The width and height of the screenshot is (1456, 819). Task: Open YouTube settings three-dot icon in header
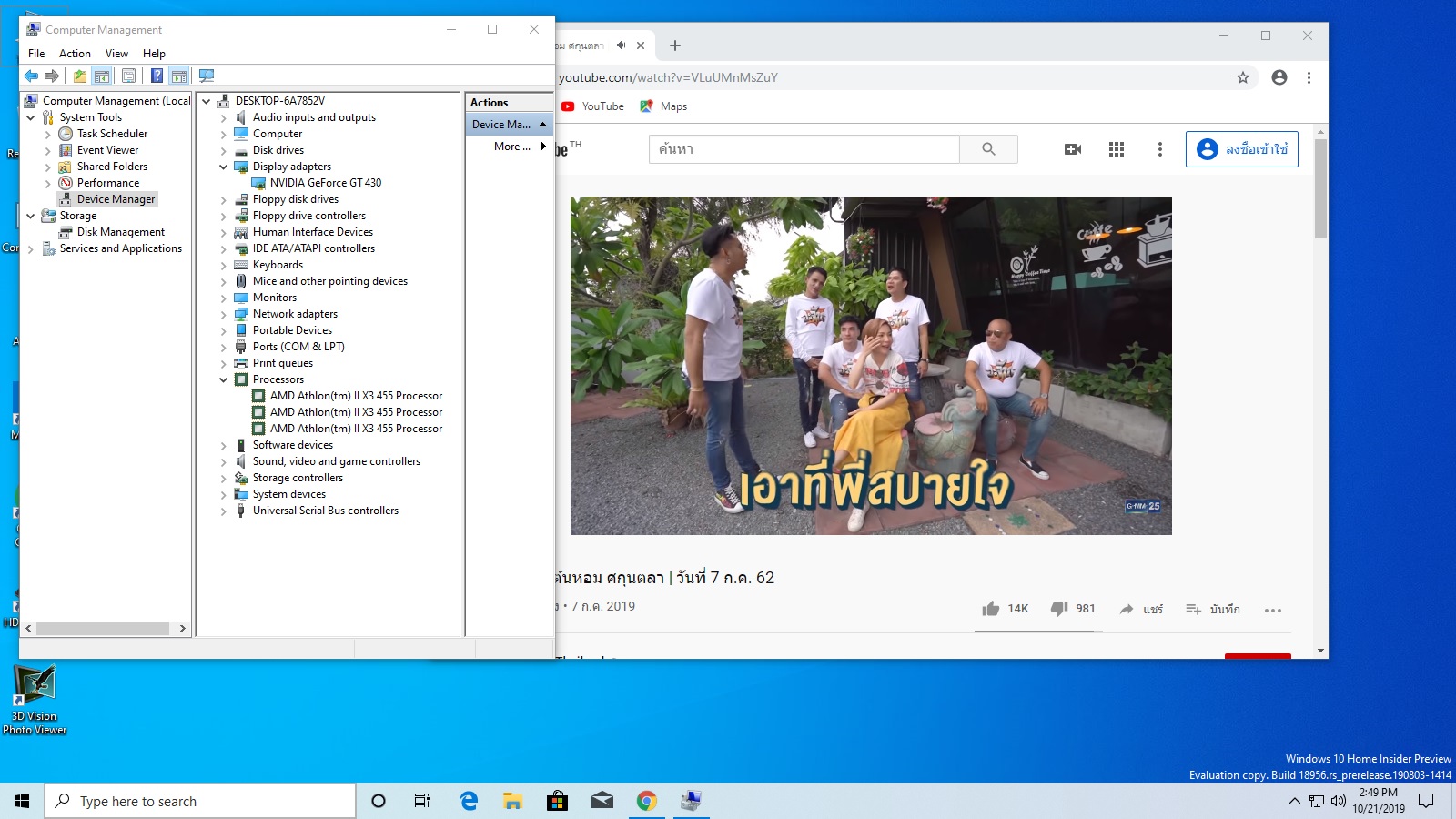point(1159,149)
